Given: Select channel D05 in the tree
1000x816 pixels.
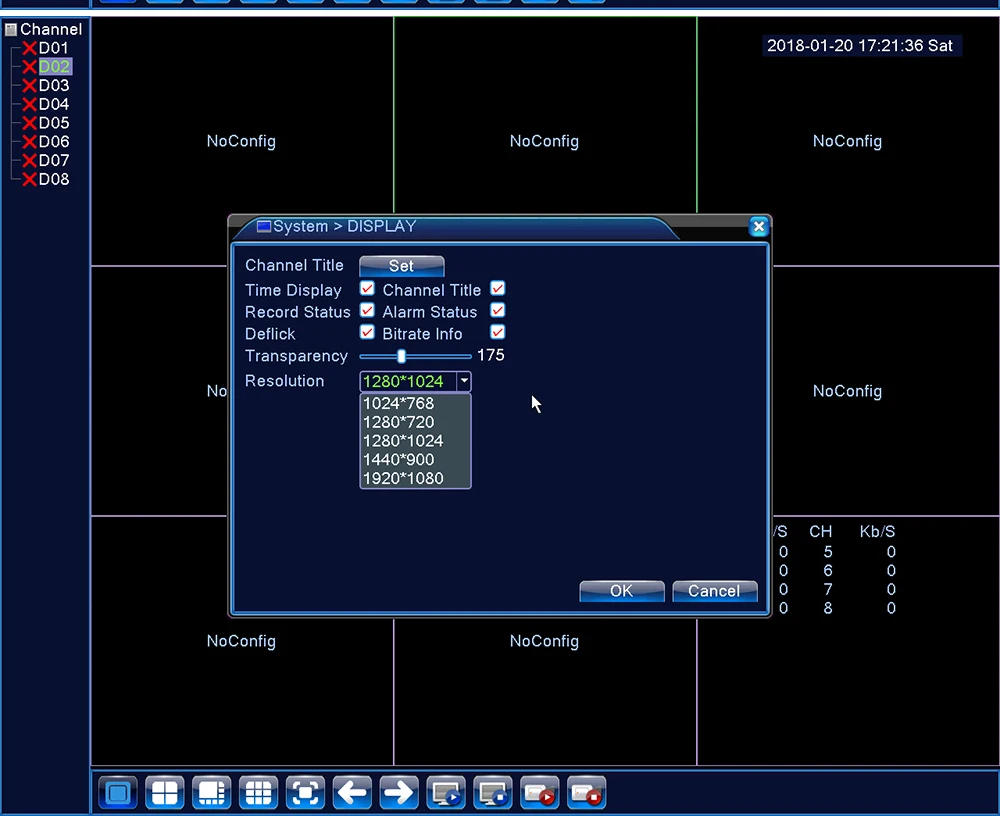Looking at the screenshot, I should (54, 123).
